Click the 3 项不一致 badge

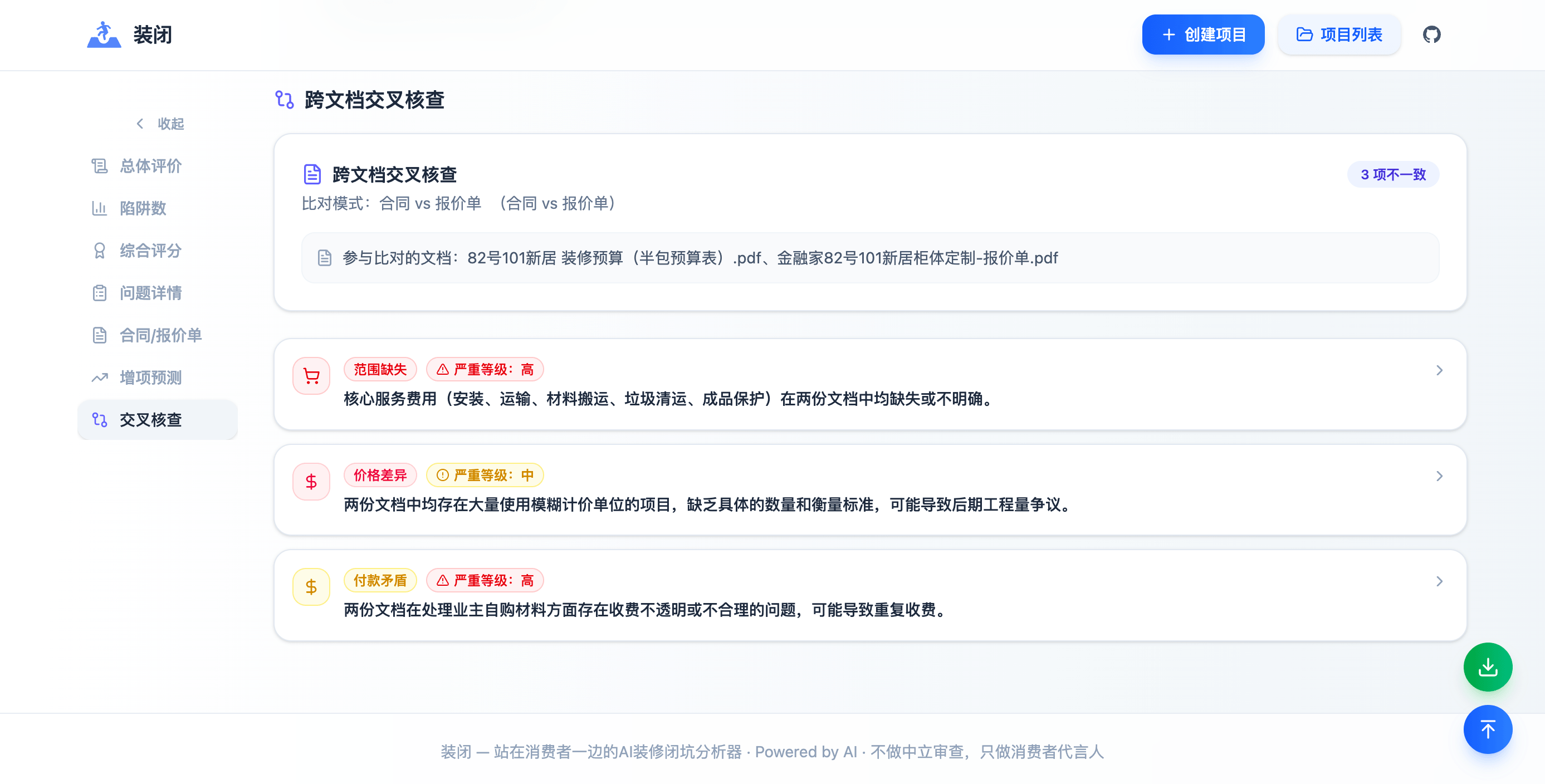click(x=1392, y=174)
